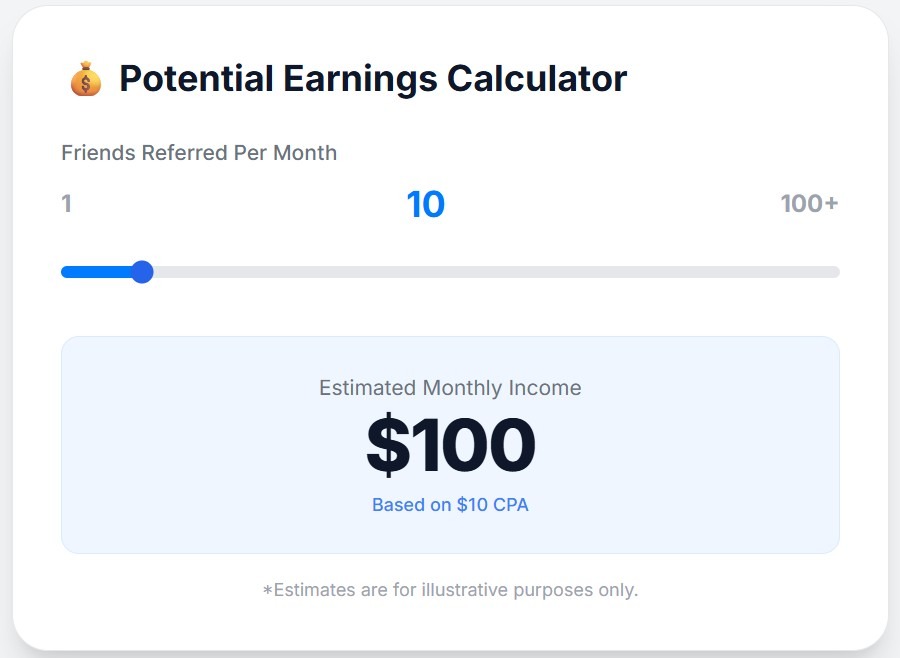The height and width of the screenshot is (658, 900).
Task: Open the "Based on $10 CPA" note
Action: [450, 505]
